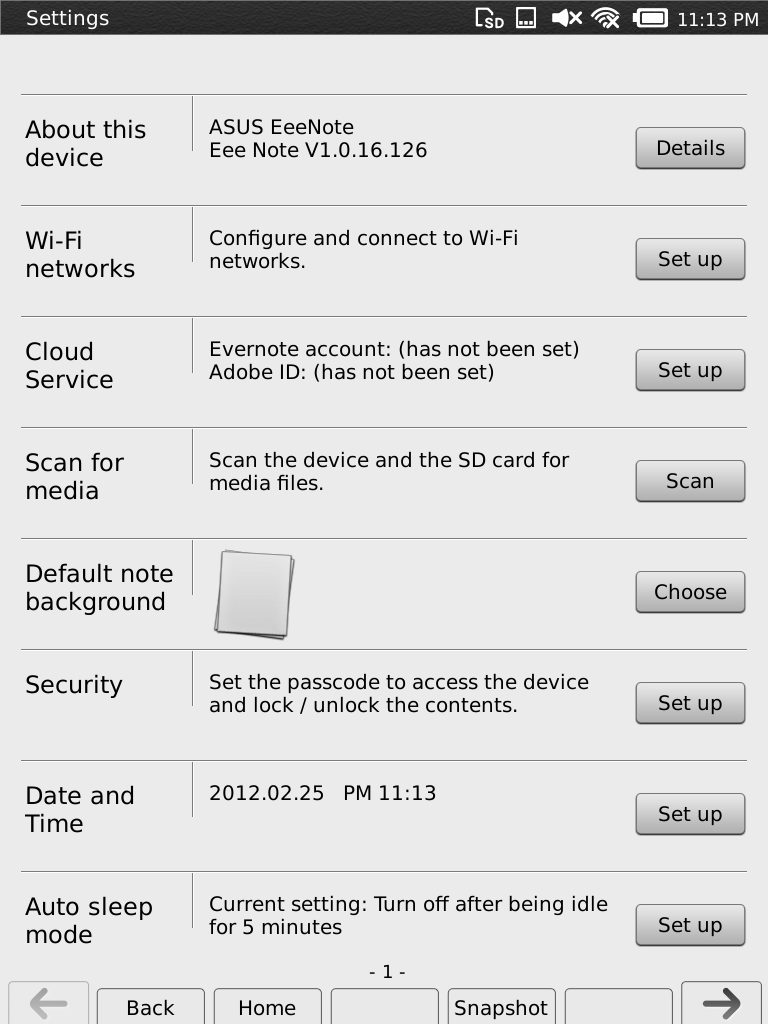This screenshot has width=768, height=1024.
Task: Click the default note background paper thumbnail
Action: coord(254,594)
